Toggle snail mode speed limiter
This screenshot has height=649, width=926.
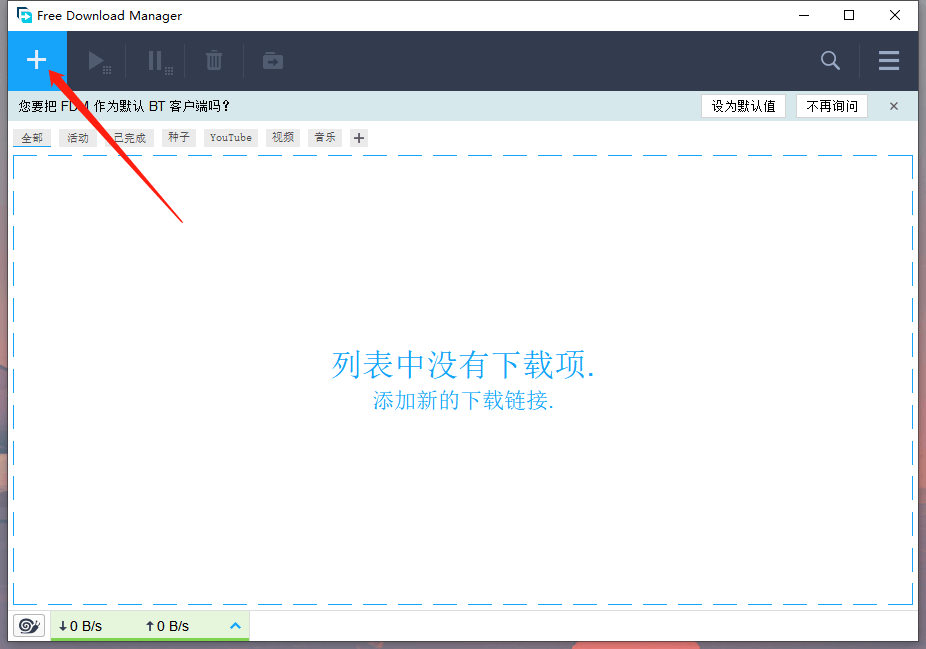pos(29,625)
